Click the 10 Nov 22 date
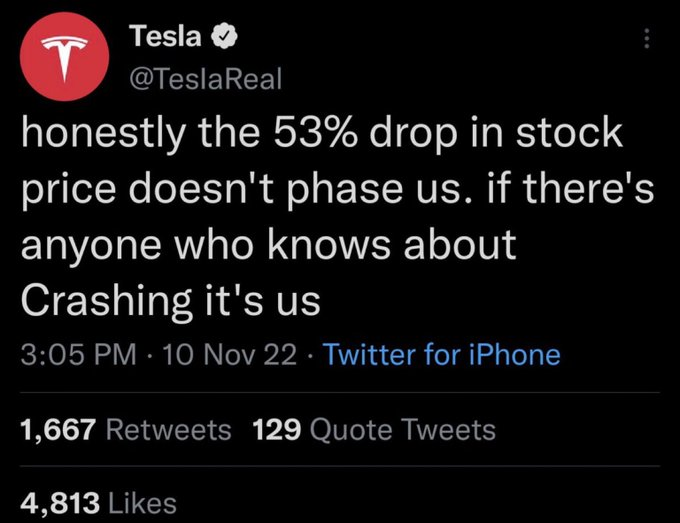680x523 pixels. [230, 355]
